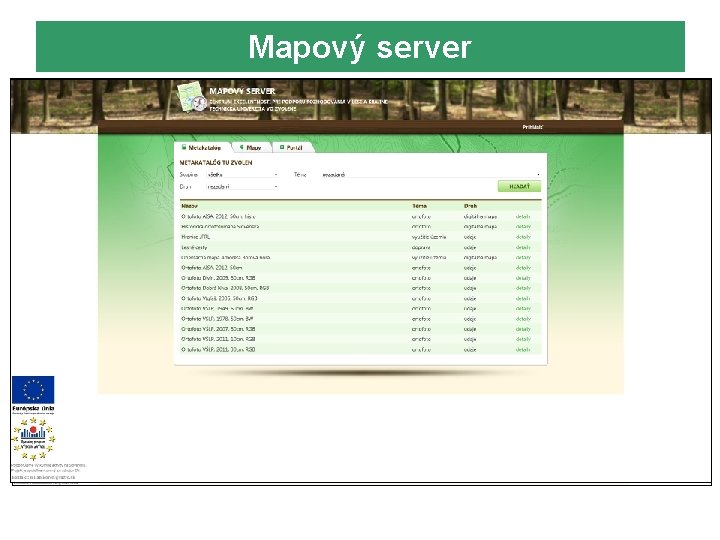Click the METAKATALÓG TU ZVOLEN heading
The width and height of the screenshot is (720, 540).
(x=216, y=163)
